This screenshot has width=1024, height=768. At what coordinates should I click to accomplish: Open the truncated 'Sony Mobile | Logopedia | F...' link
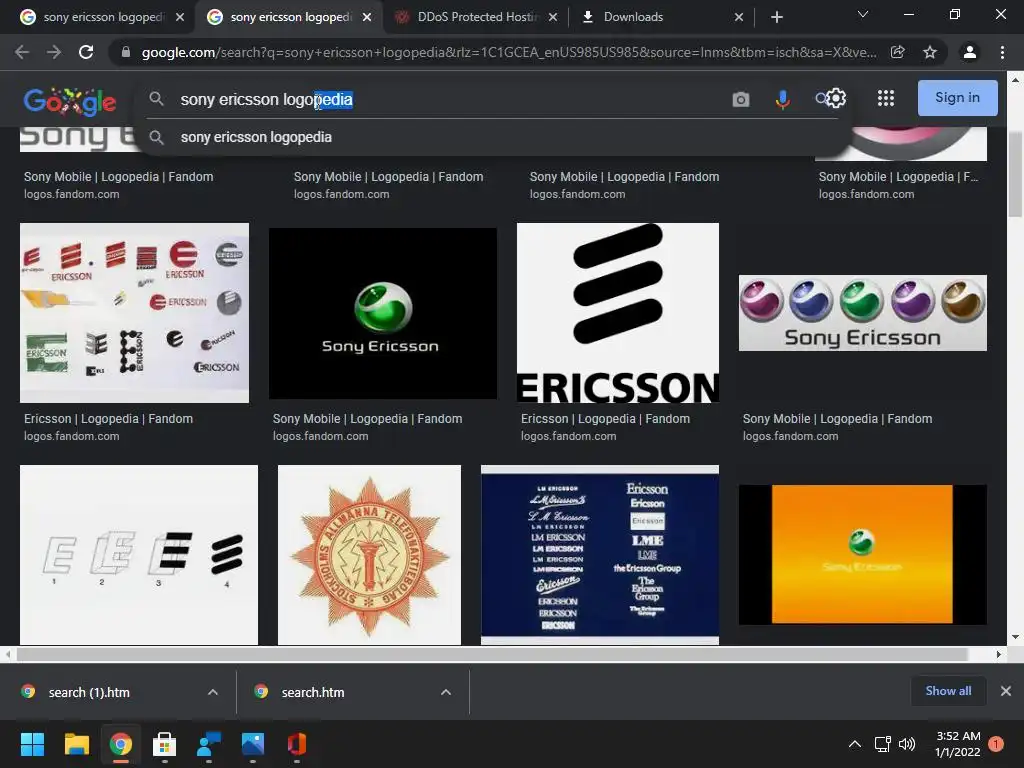(x=898, y=177)
